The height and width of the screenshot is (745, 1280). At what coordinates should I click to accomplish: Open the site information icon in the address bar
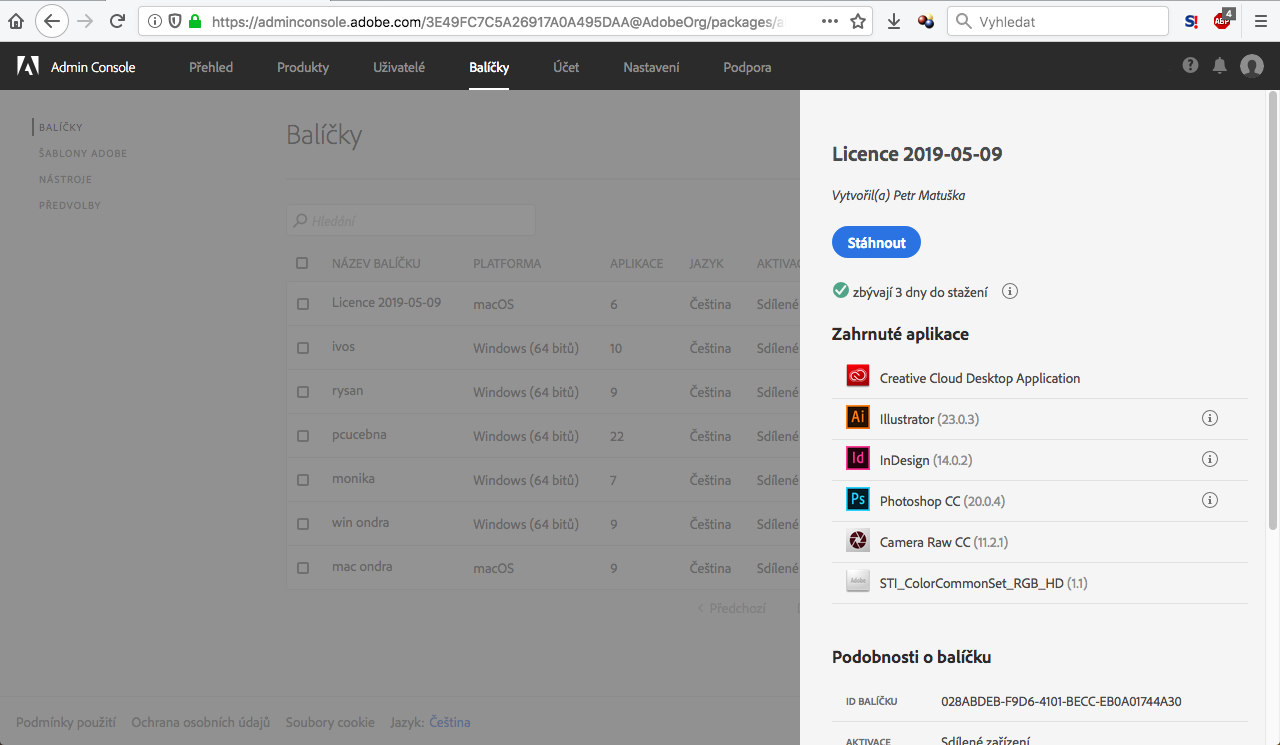pyautogui.click(x=156, y=21)
